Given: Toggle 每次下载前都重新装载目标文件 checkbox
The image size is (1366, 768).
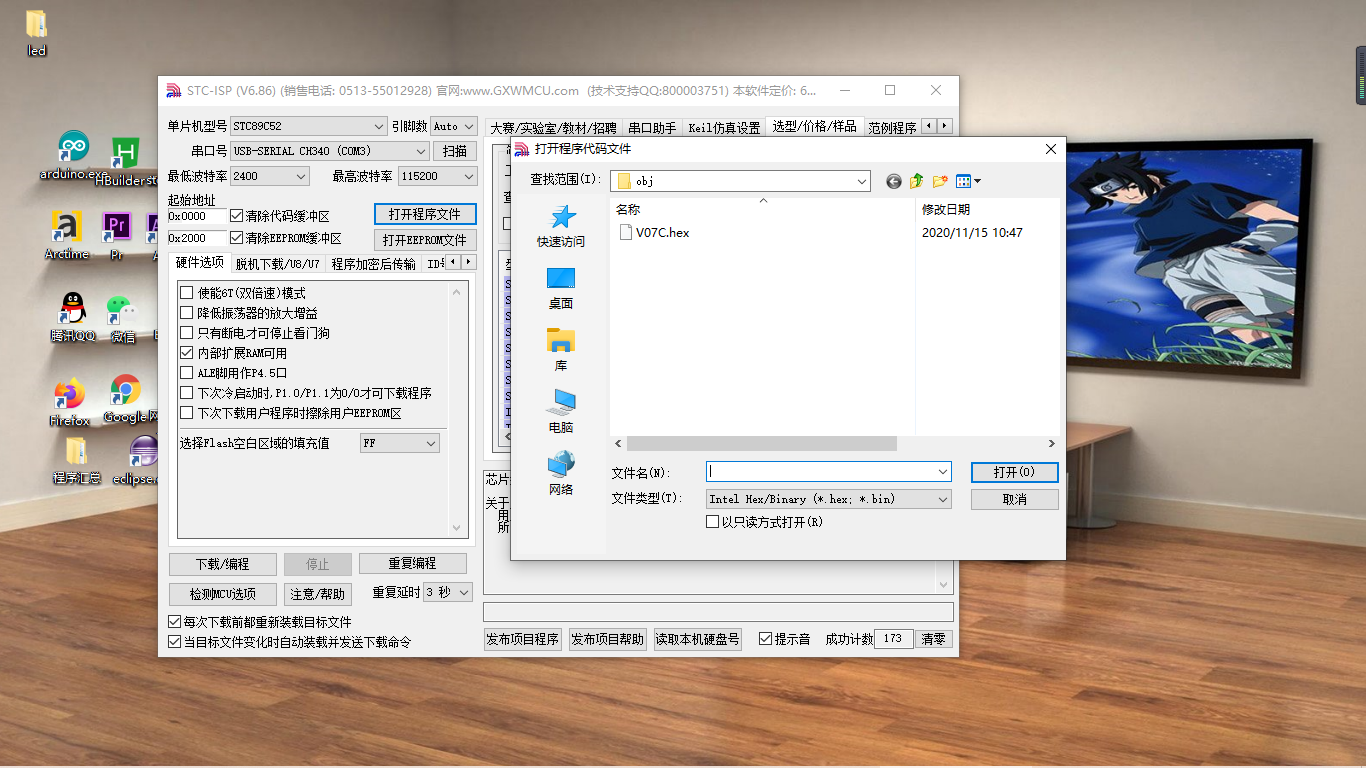Looking at the screenshot, I should coord(175,622).
